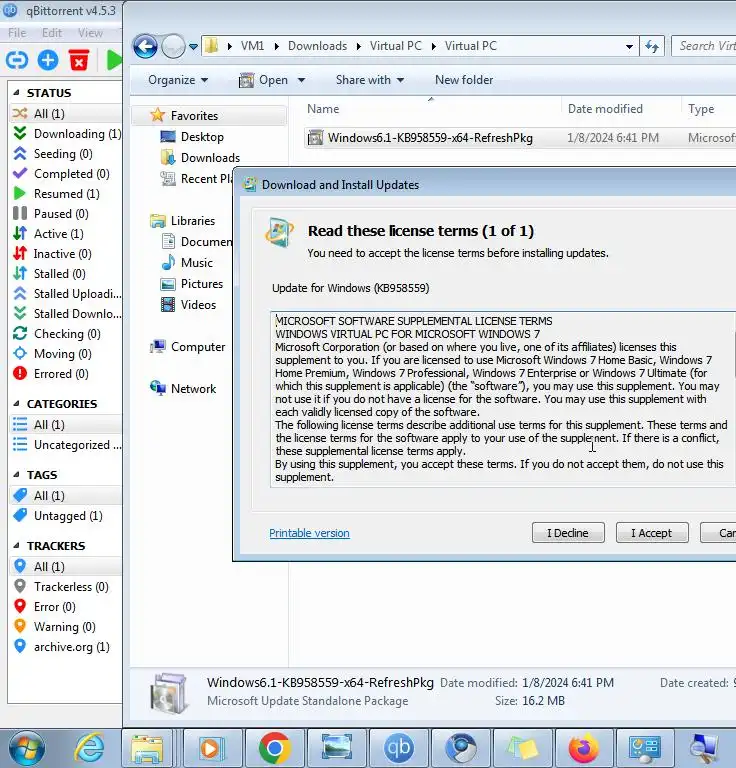
Task: Open Internet Explorer from taskbar
Action: (89, 748)
